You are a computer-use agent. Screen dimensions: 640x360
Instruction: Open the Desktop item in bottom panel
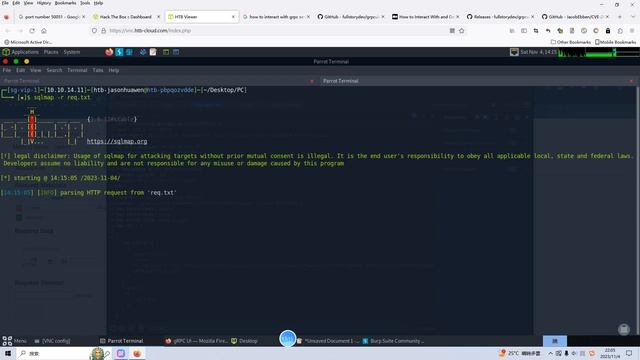pos(244,341)
